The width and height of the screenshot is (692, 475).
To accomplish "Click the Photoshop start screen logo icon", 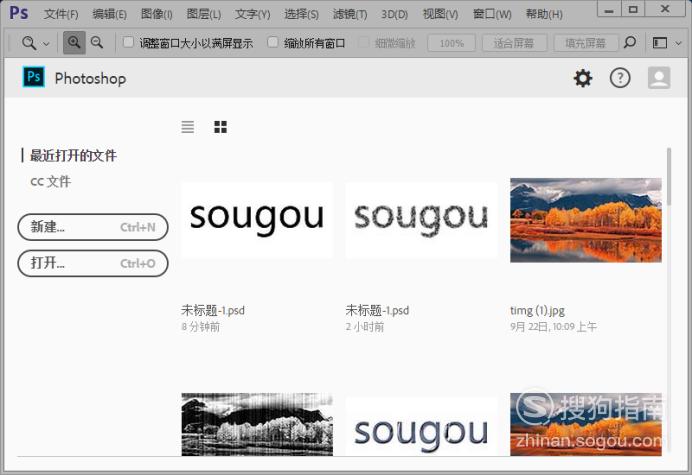I will pos(34,77).
